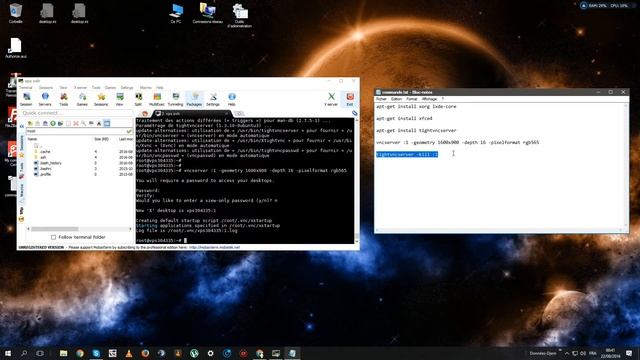Click the file browser horizontal scrollbar

point(79,229)
